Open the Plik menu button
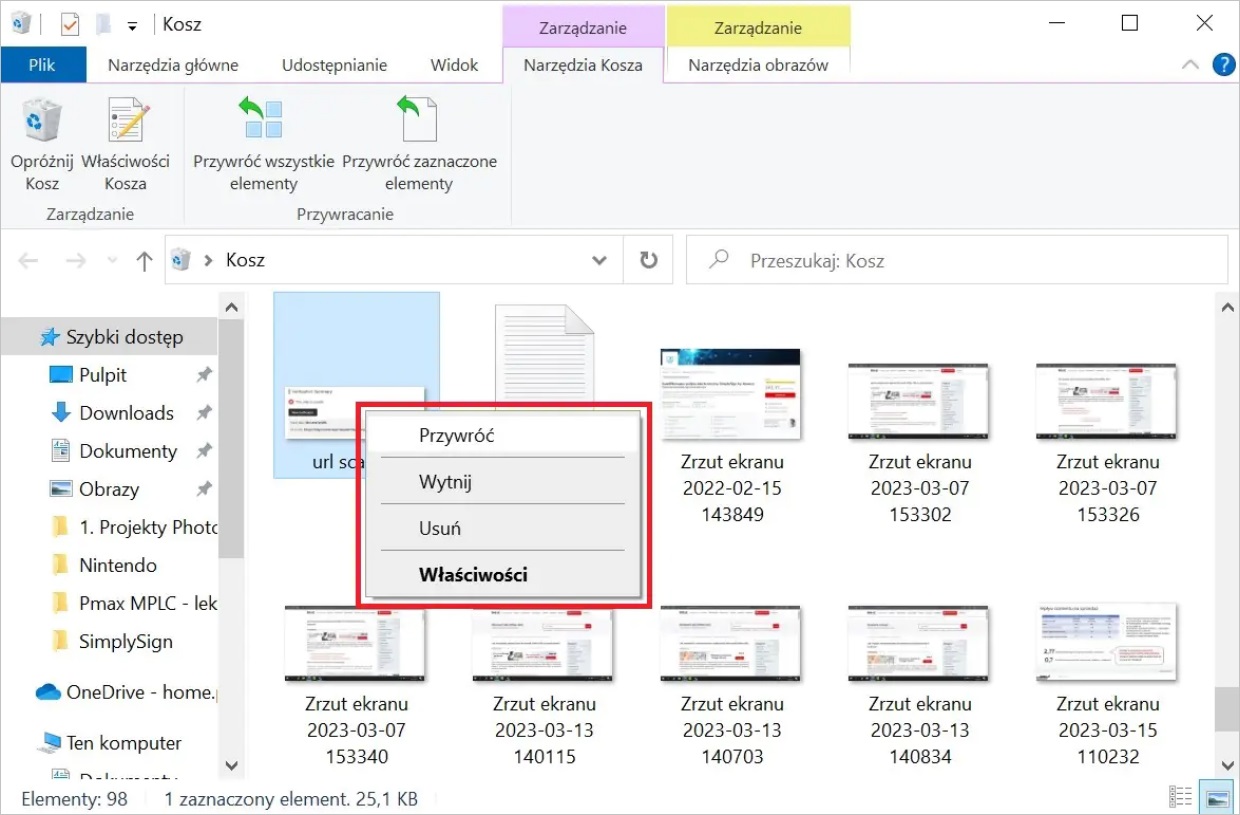Viewport: 1240px width, 815px height. [x=42, y=65]
